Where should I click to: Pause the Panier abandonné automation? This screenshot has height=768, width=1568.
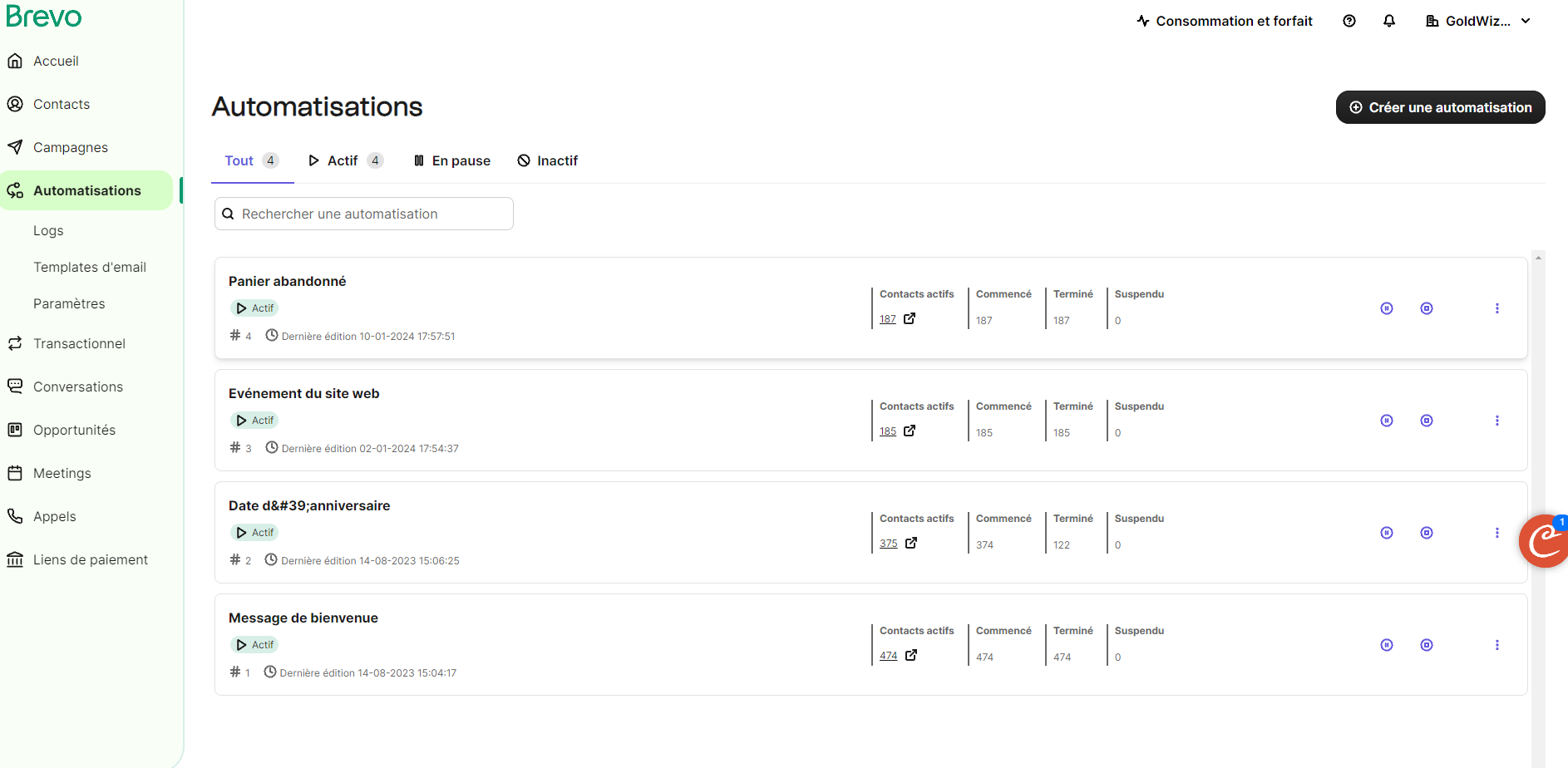(1387, 308)
